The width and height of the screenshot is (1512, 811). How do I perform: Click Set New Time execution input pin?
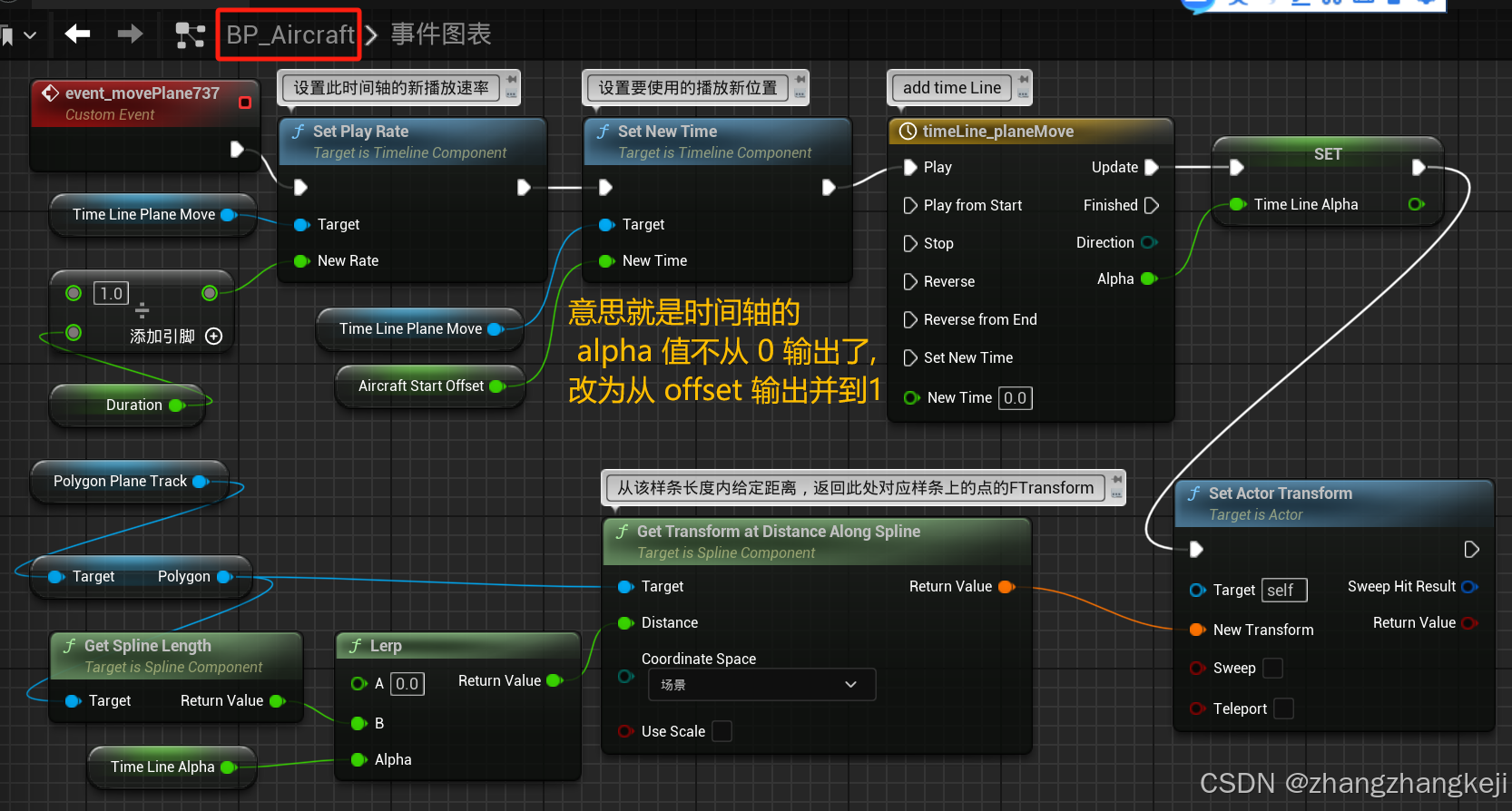point(605,187)
